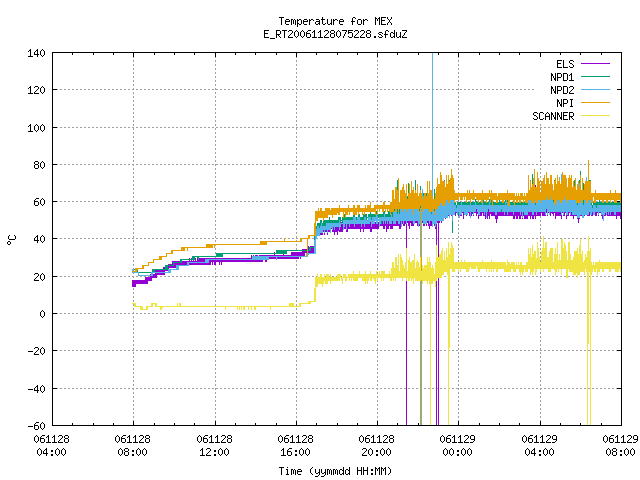
Task: Click the NPD1 legend label
Action: tap(562, 77)
